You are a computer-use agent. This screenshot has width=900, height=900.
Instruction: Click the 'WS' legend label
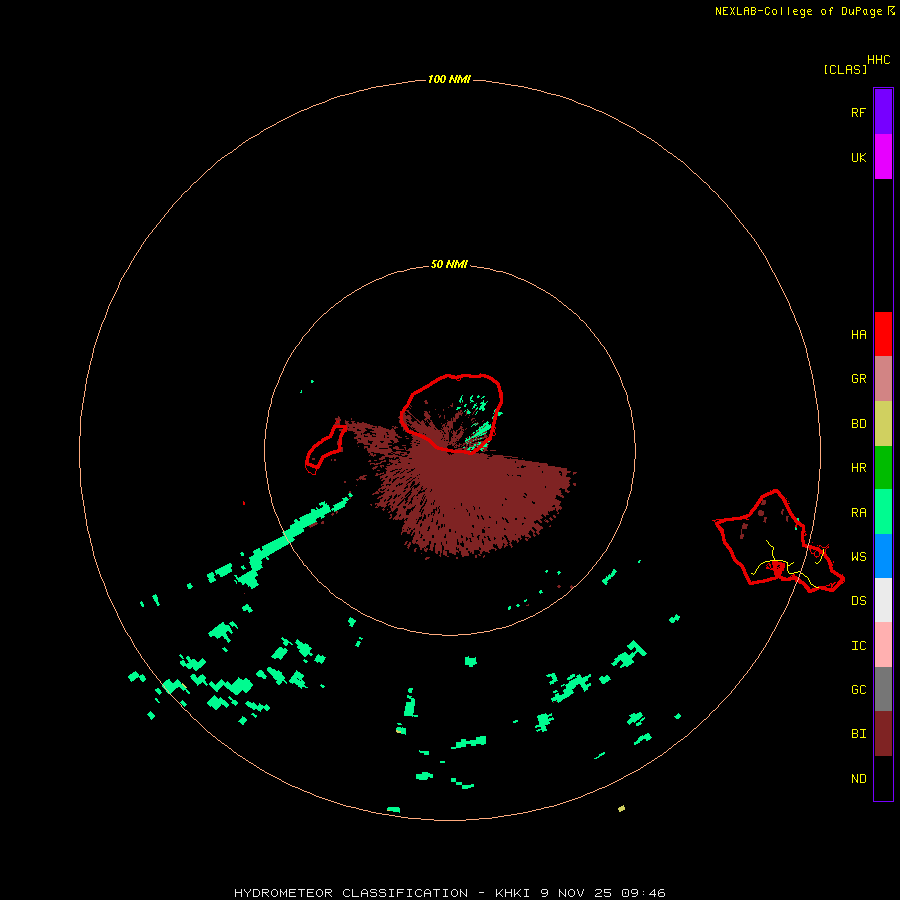[x=859, y=557]
